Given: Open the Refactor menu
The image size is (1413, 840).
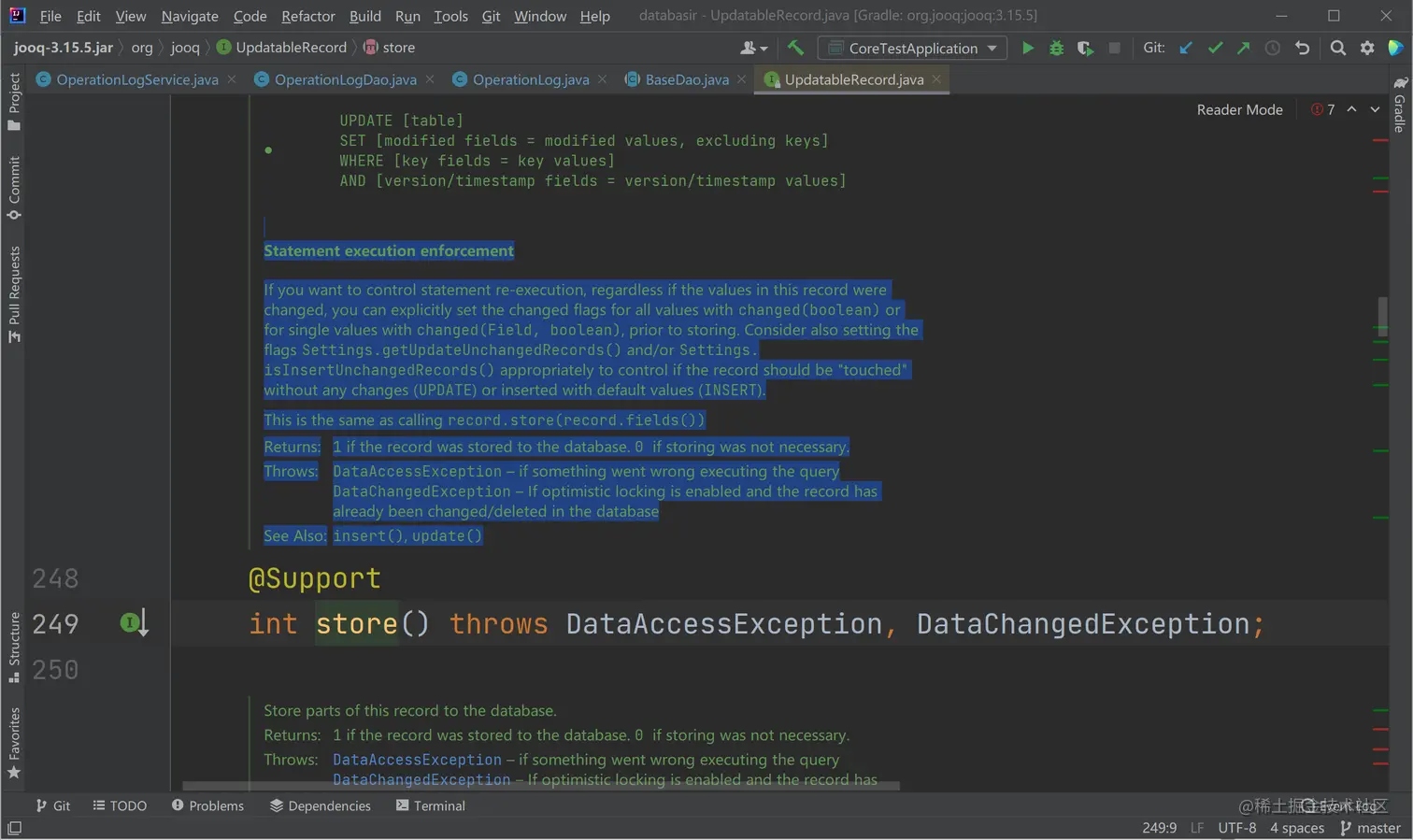Looking at the screenshot, I should pyautogui.click(x=307, y=16).
